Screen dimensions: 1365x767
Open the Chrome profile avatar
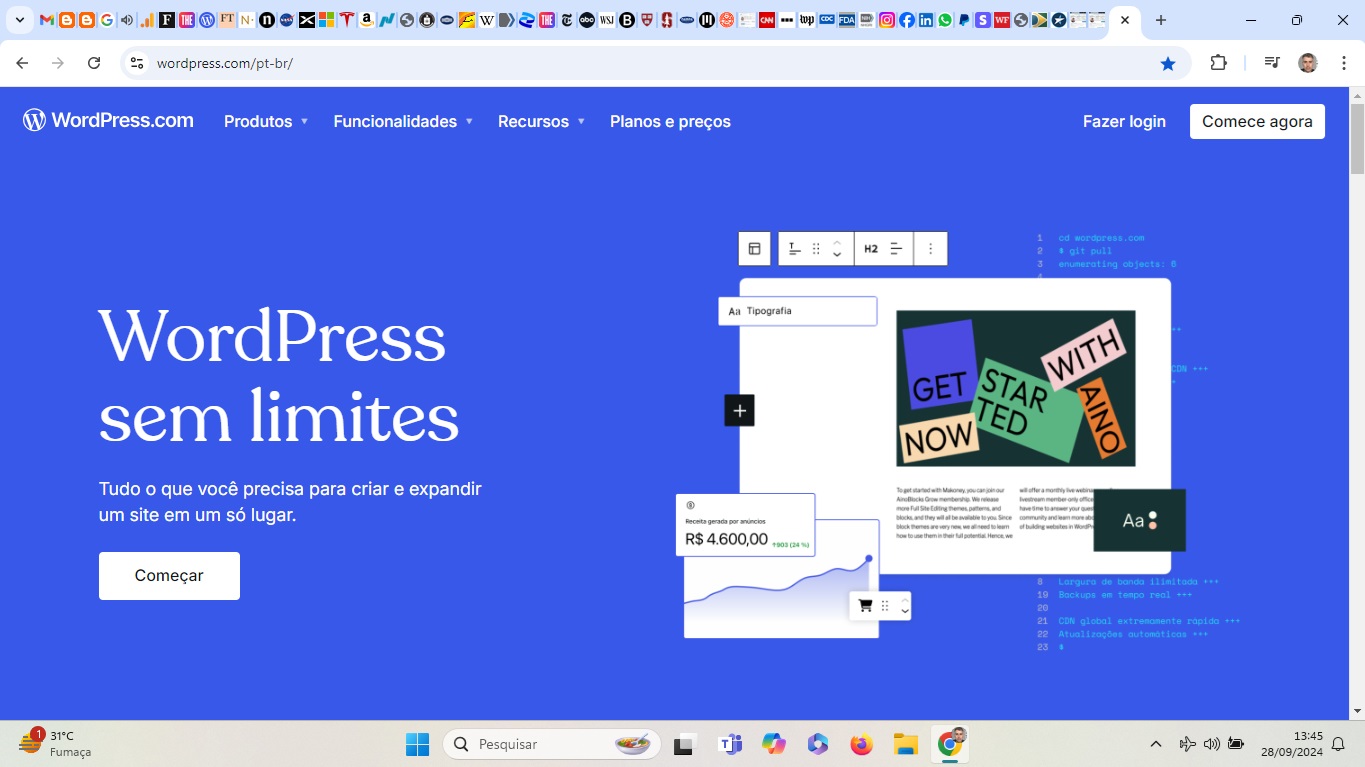tap(1308, 63)
